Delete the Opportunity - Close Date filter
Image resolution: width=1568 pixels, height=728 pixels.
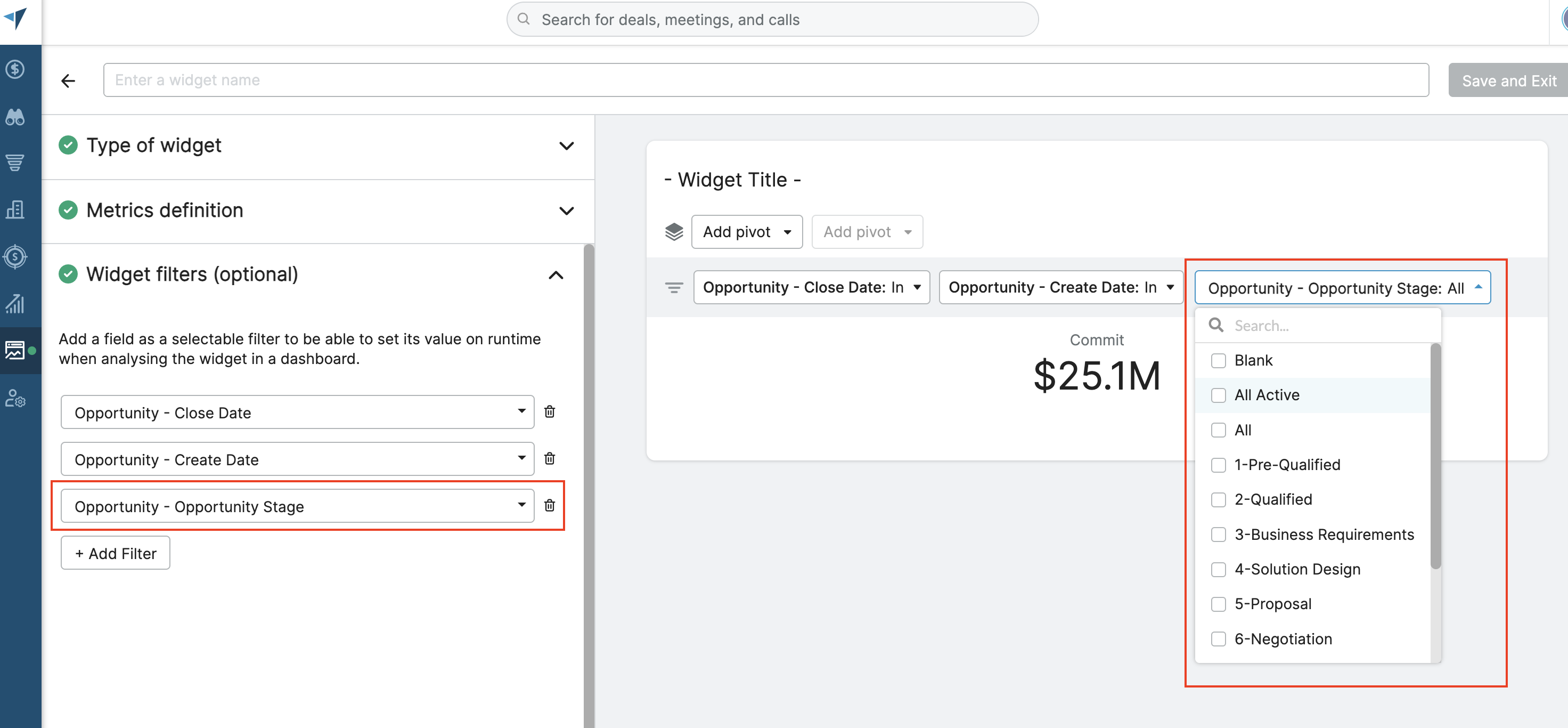coord(550,412)
